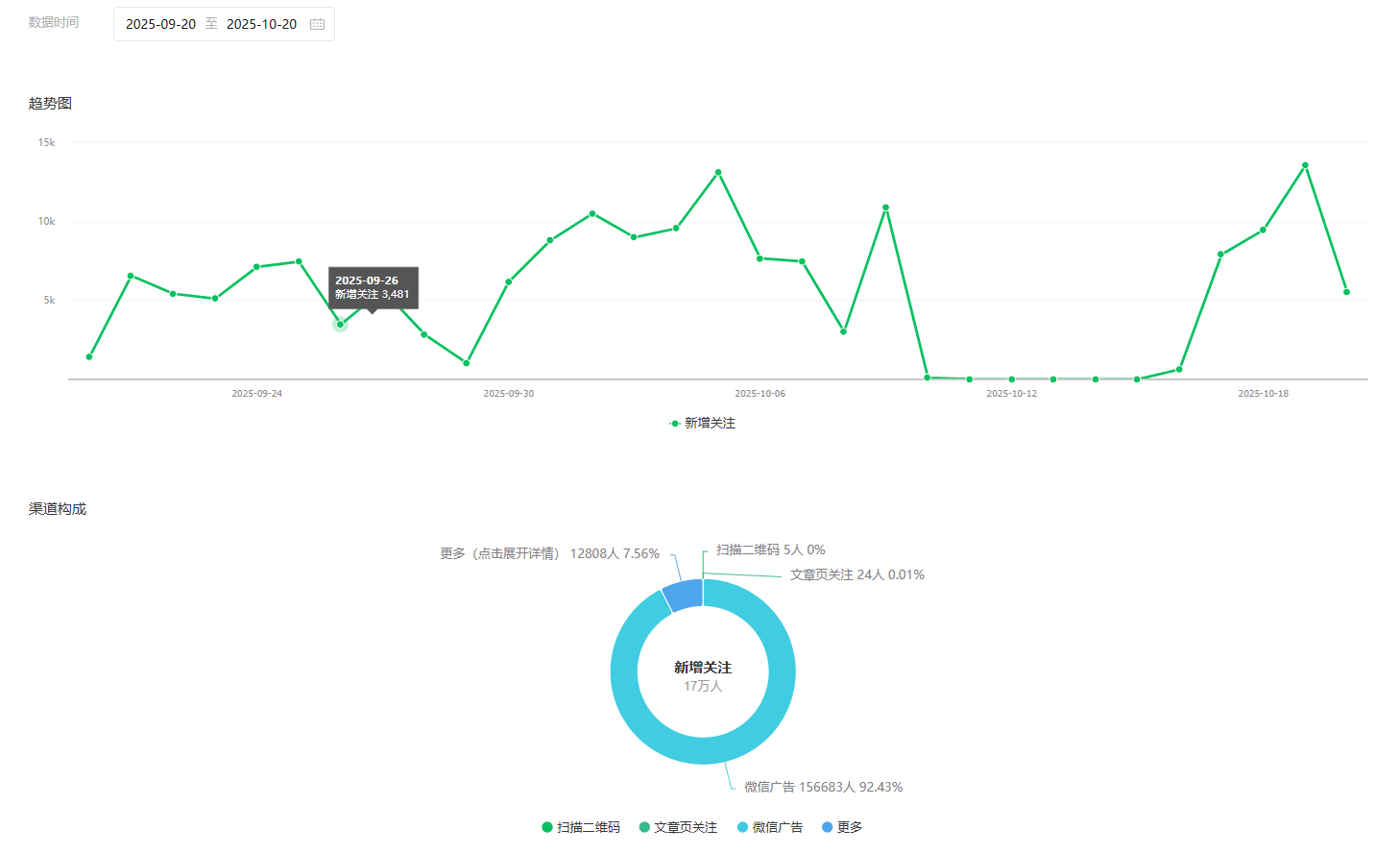Select the highest peak point near 2025-10-18

pyautogui.click(x=1305, y=165)
